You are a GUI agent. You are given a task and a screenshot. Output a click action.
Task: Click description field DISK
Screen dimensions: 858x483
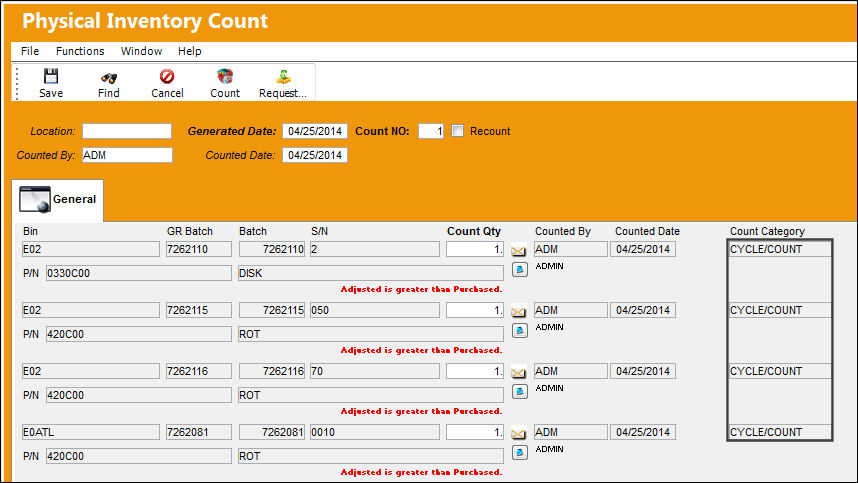(371, 273)
